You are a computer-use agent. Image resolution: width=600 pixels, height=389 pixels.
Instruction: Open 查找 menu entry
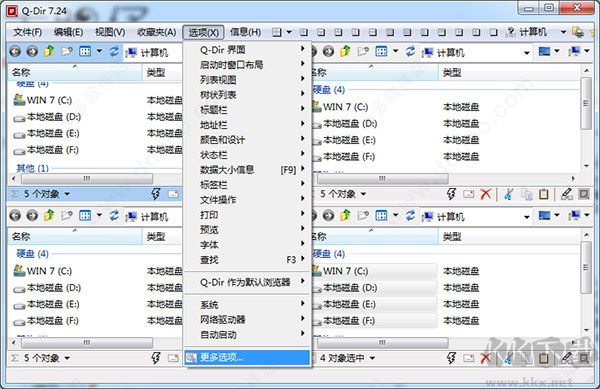point(248,260)
